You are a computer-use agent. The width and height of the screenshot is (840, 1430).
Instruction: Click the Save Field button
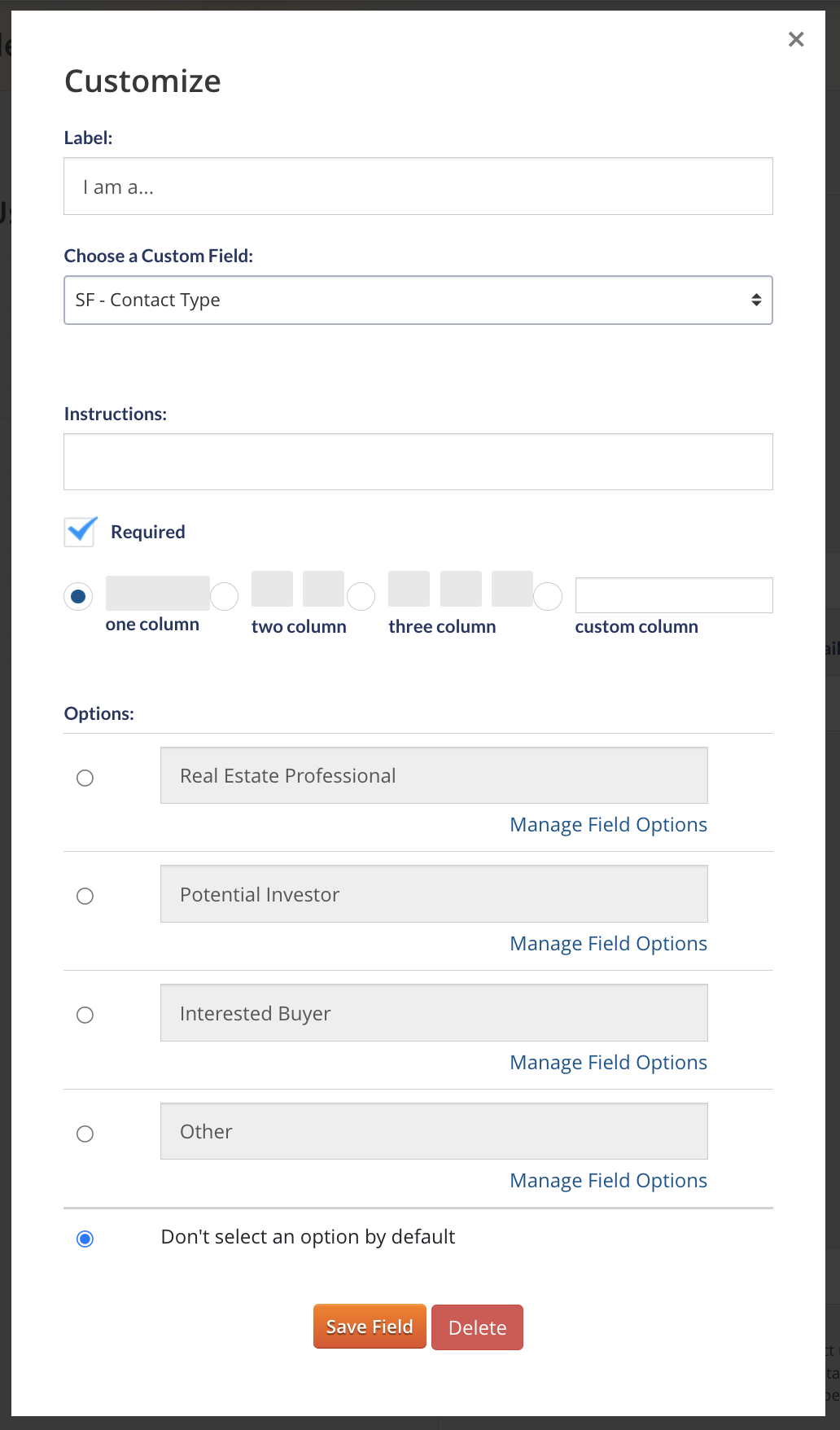click(x=370, y=1327)
